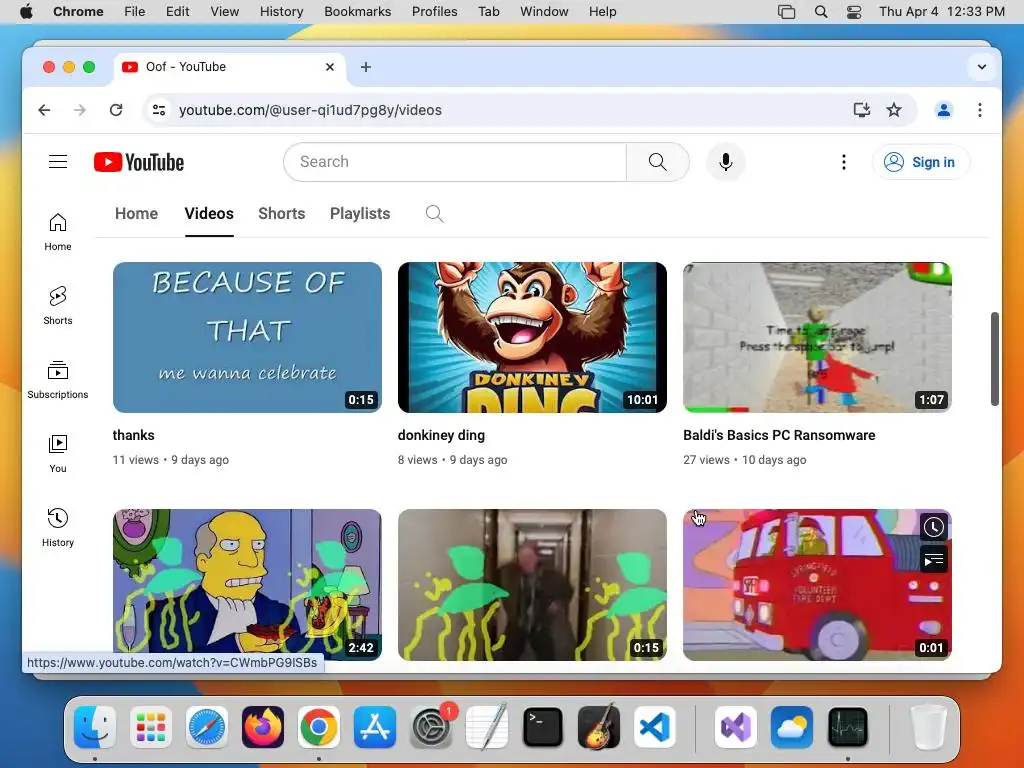Open the View menu

click(224, 12)
